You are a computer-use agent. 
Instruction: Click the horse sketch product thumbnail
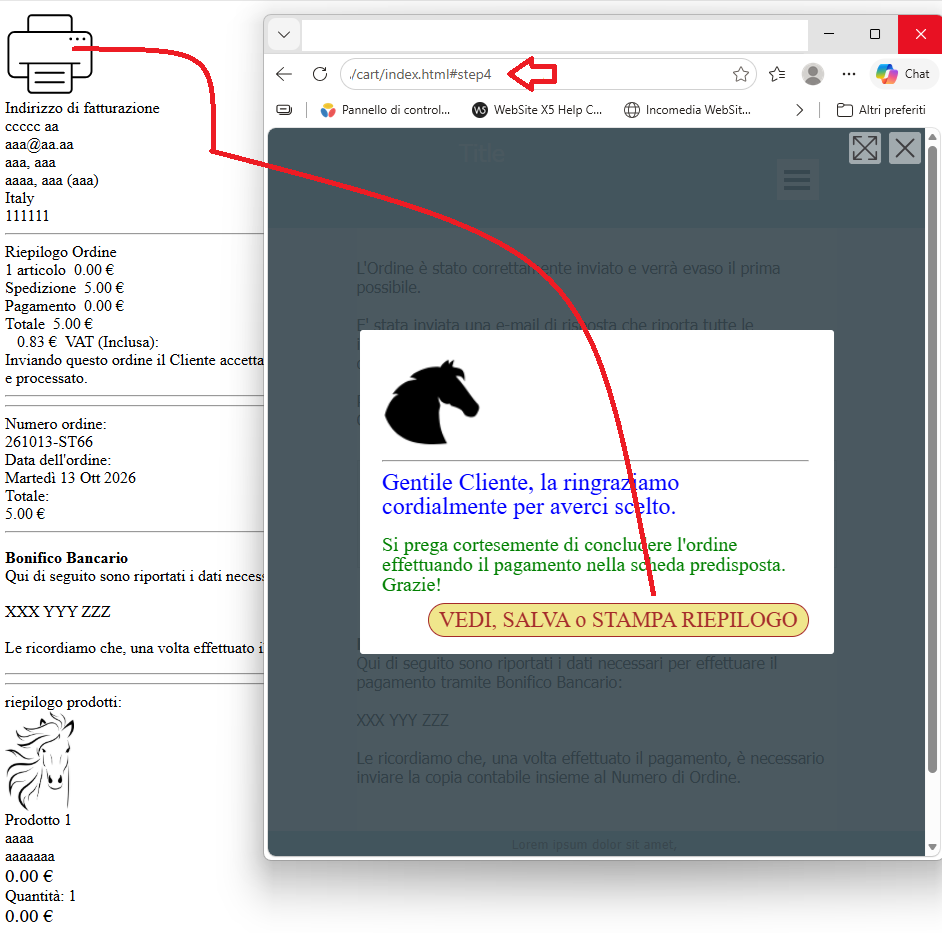[40, 761]
